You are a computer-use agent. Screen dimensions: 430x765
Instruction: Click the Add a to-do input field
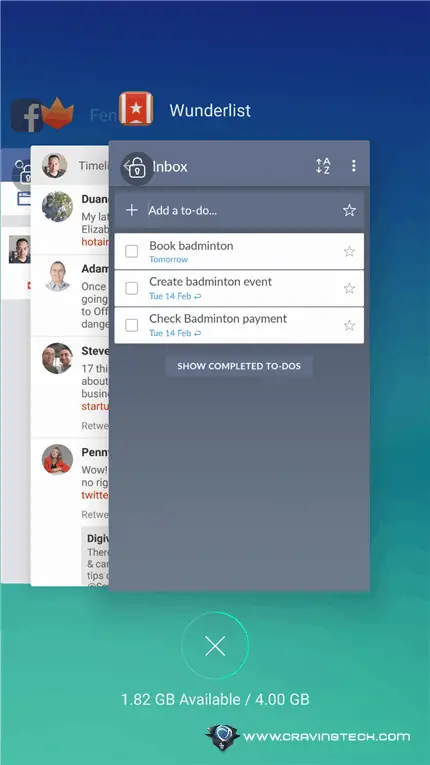(239, 210)
